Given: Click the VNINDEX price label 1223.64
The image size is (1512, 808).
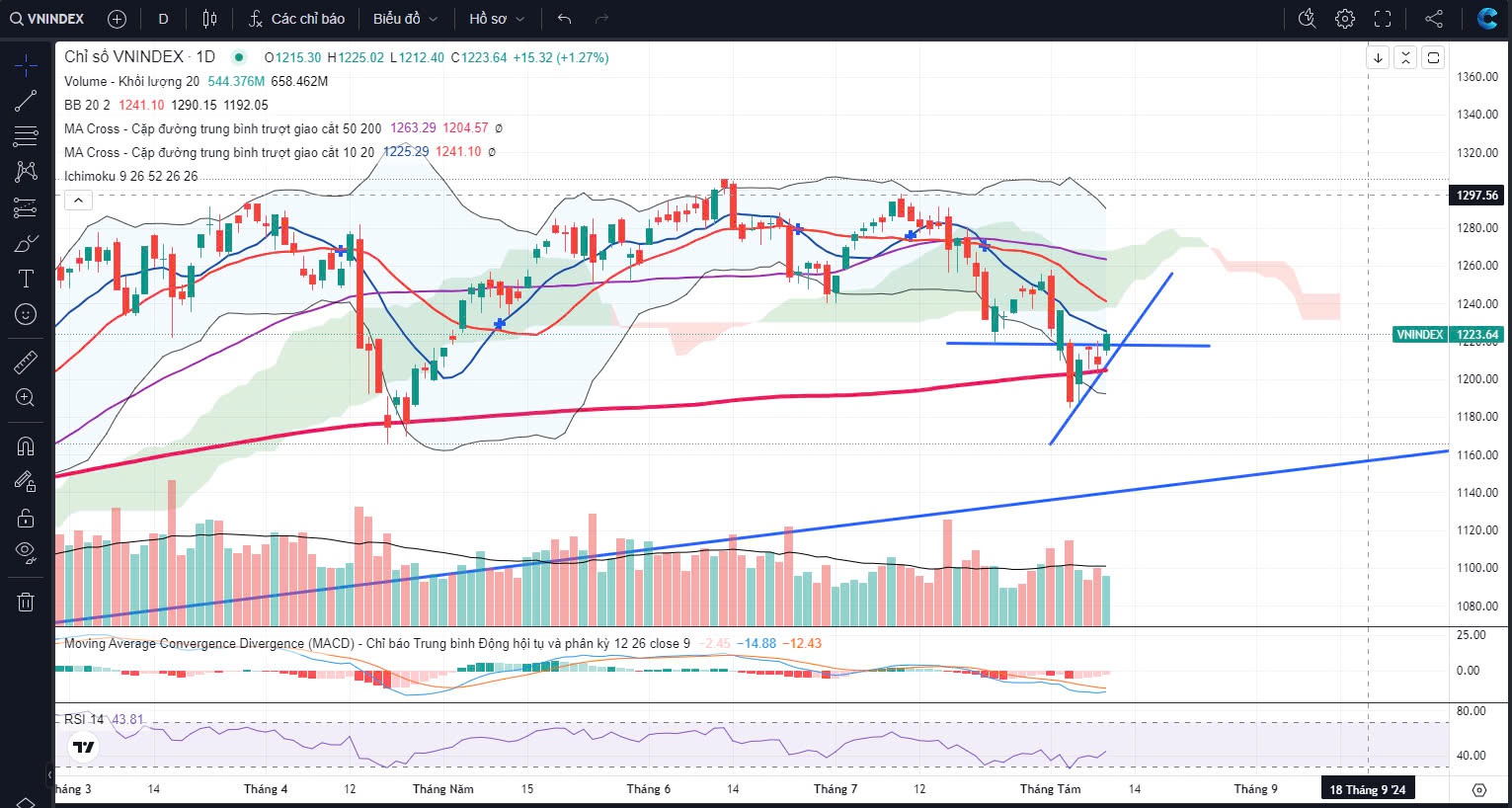Looking at the screenshot, I should [x=1448, y=334].
